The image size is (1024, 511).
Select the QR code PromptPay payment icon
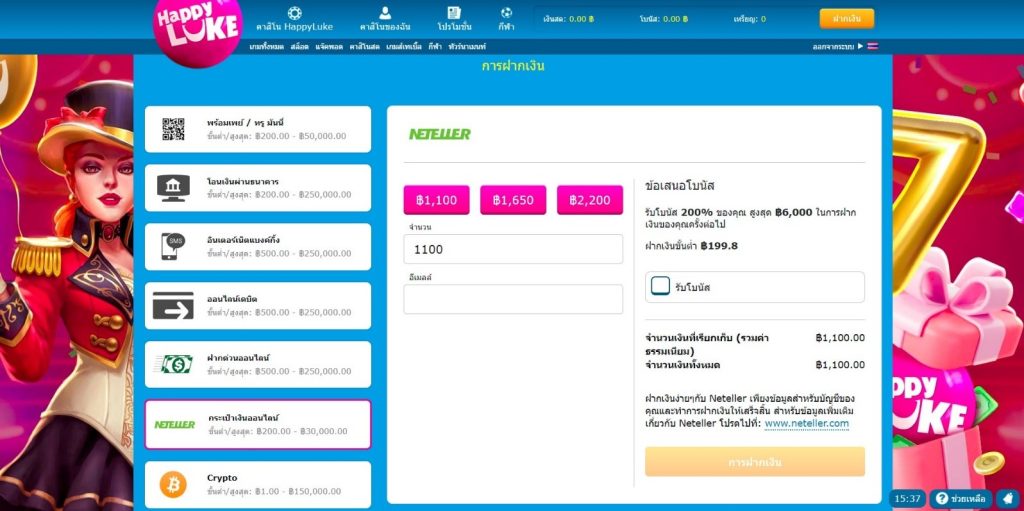[x=173, y=129]
